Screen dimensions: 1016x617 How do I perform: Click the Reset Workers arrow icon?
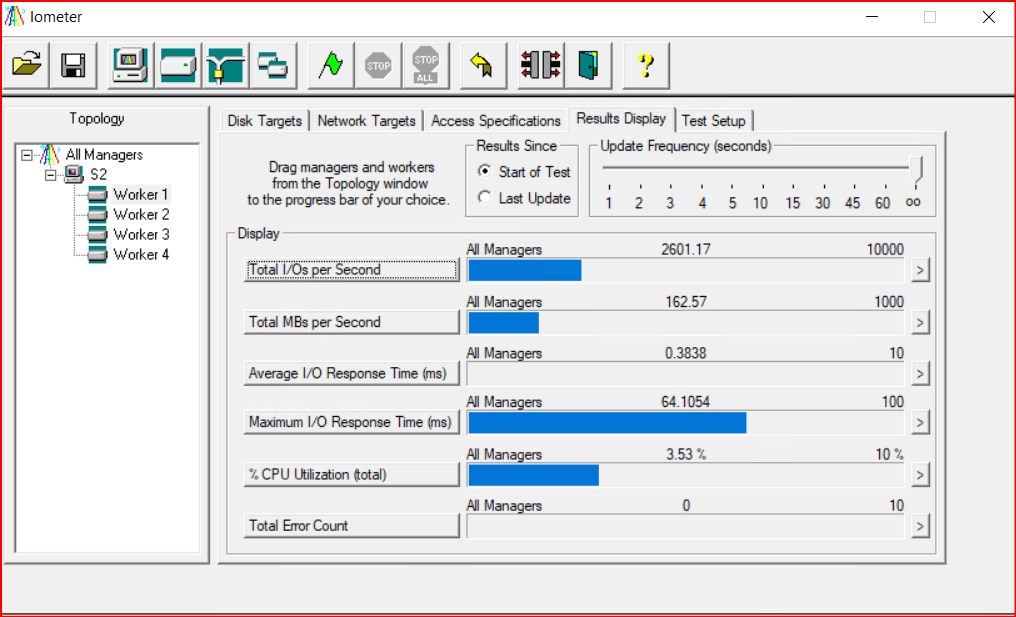(x=481, y=65)
